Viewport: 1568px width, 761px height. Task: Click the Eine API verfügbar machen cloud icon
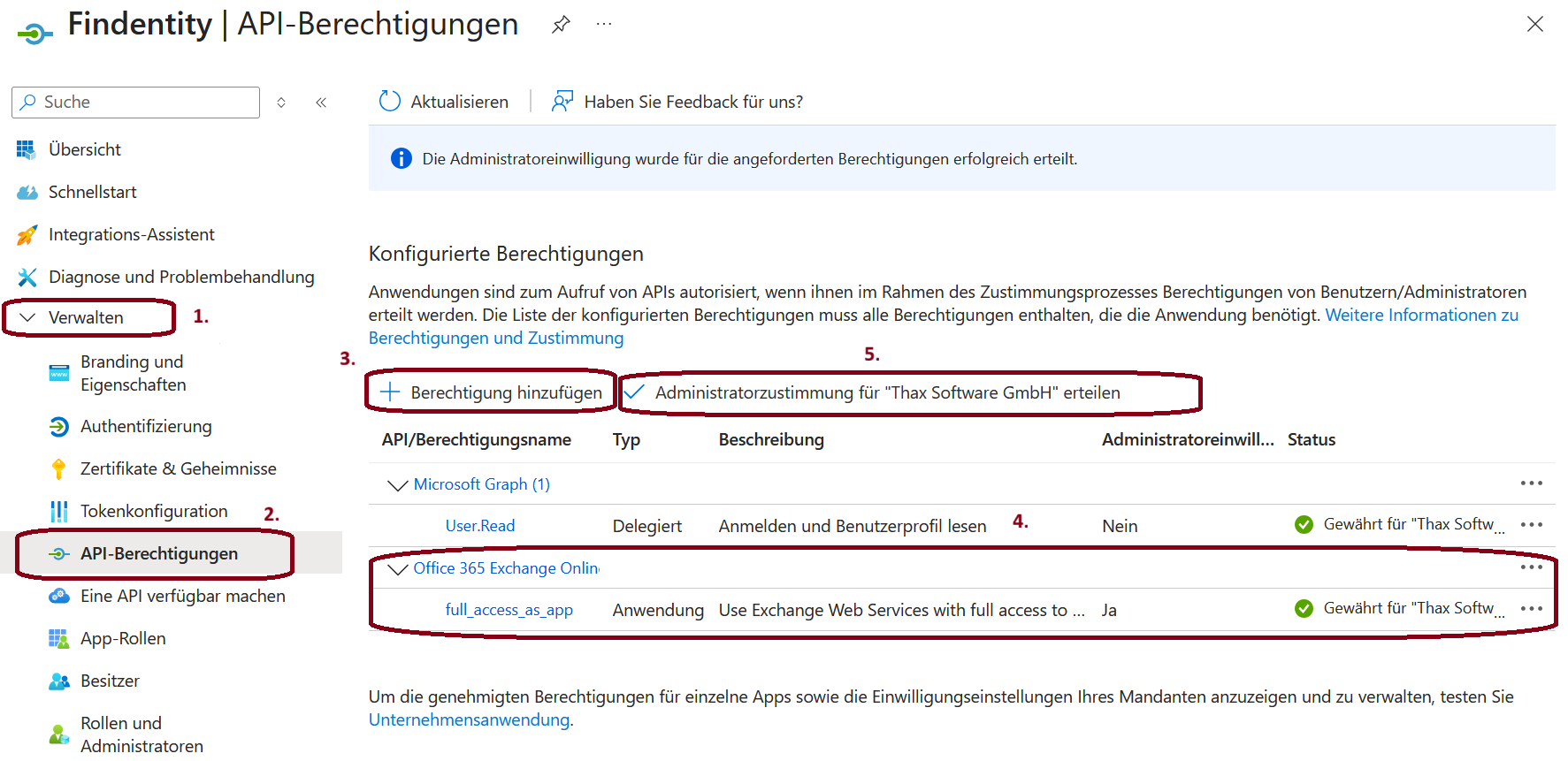59,596
